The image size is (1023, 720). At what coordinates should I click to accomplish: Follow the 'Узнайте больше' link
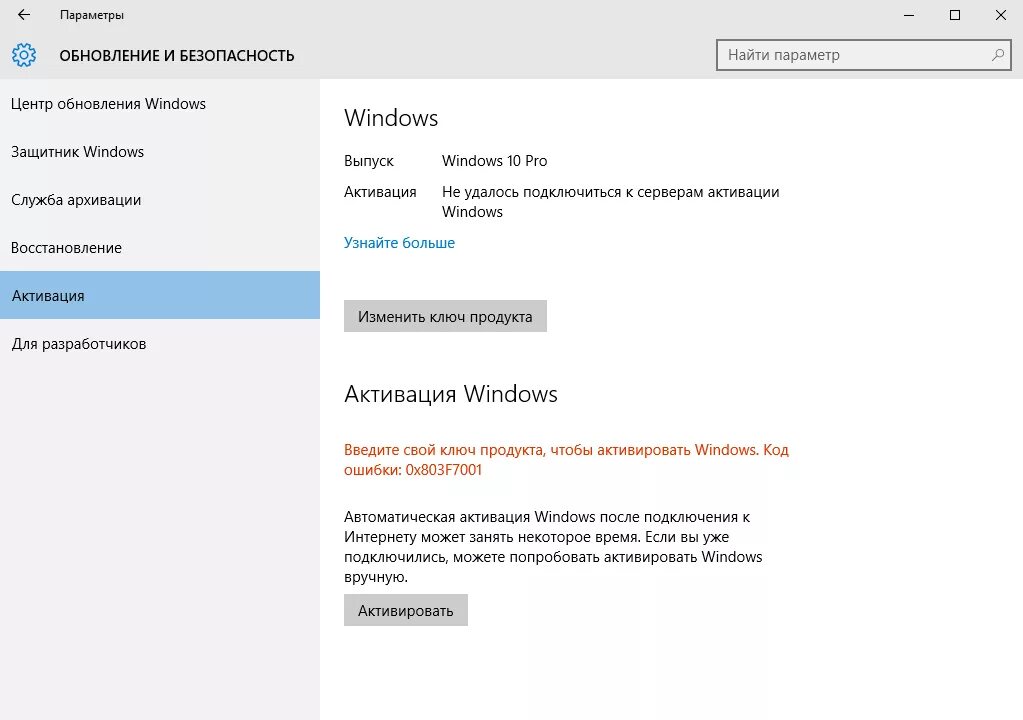[x=399, y=243]
